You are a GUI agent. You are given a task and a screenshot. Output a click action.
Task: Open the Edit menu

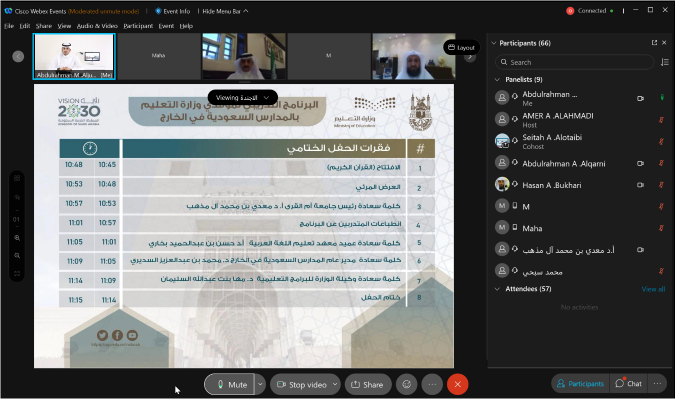pyautogui.click(x=25, y=26)
